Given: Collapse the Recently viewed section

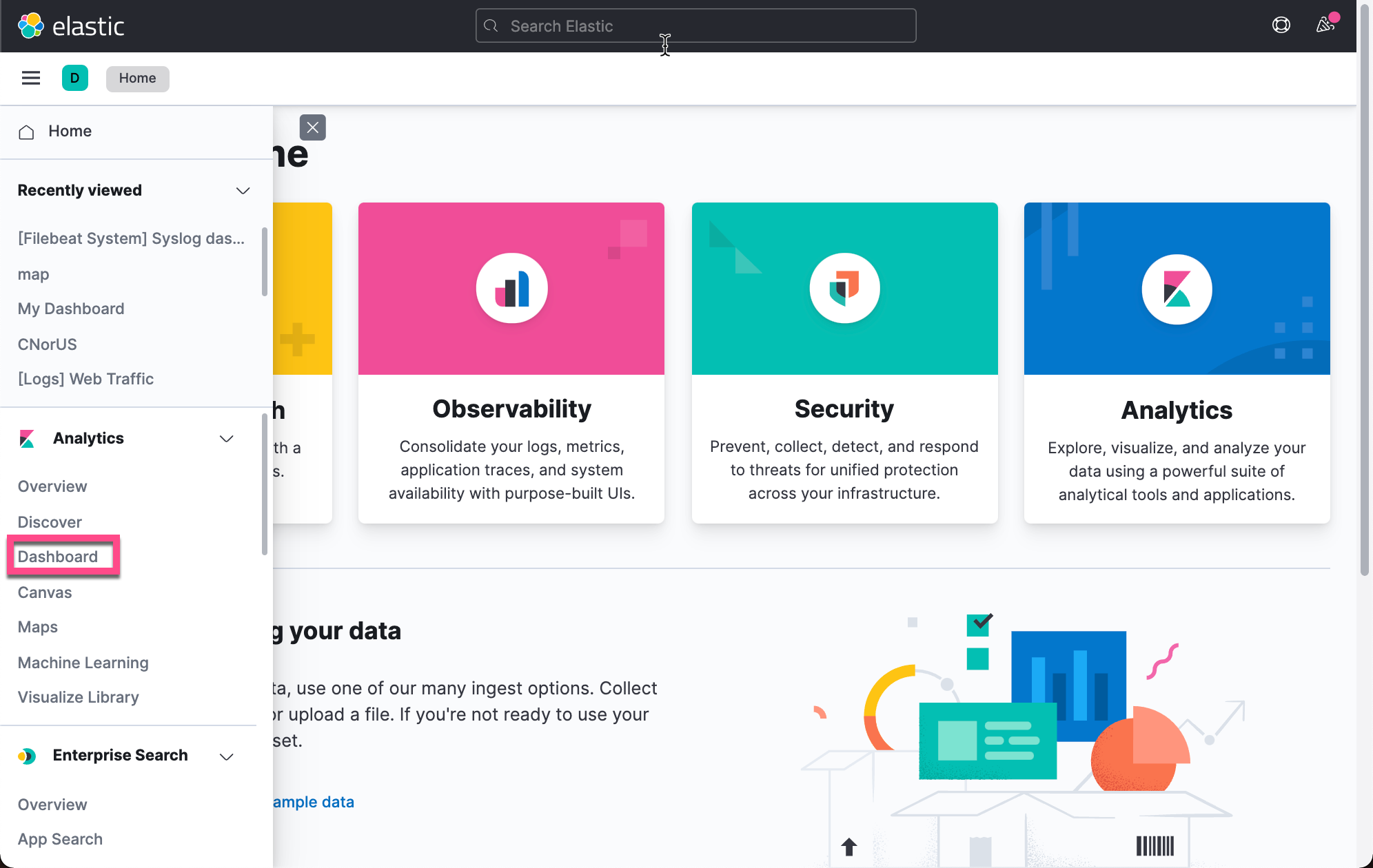Looking at the screenshot, I should click(243, 191).
